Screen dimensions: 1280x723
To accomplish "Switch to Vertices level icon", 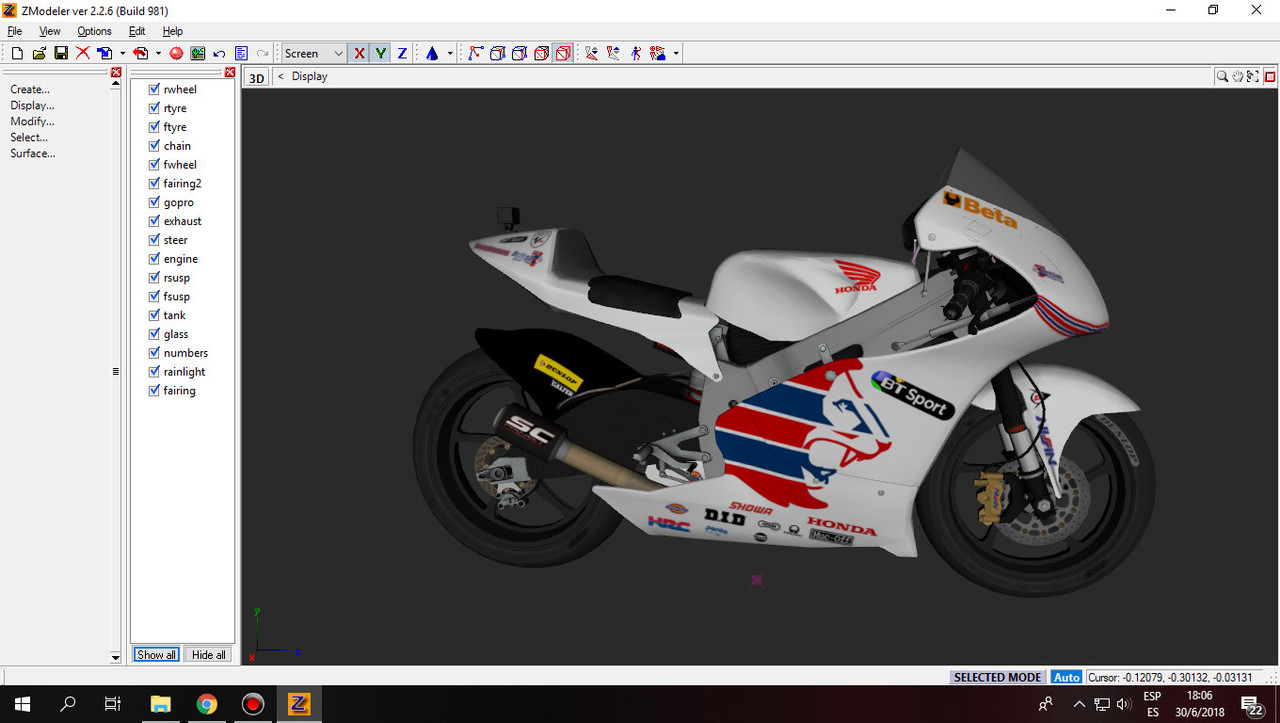I will click(475, 53).
